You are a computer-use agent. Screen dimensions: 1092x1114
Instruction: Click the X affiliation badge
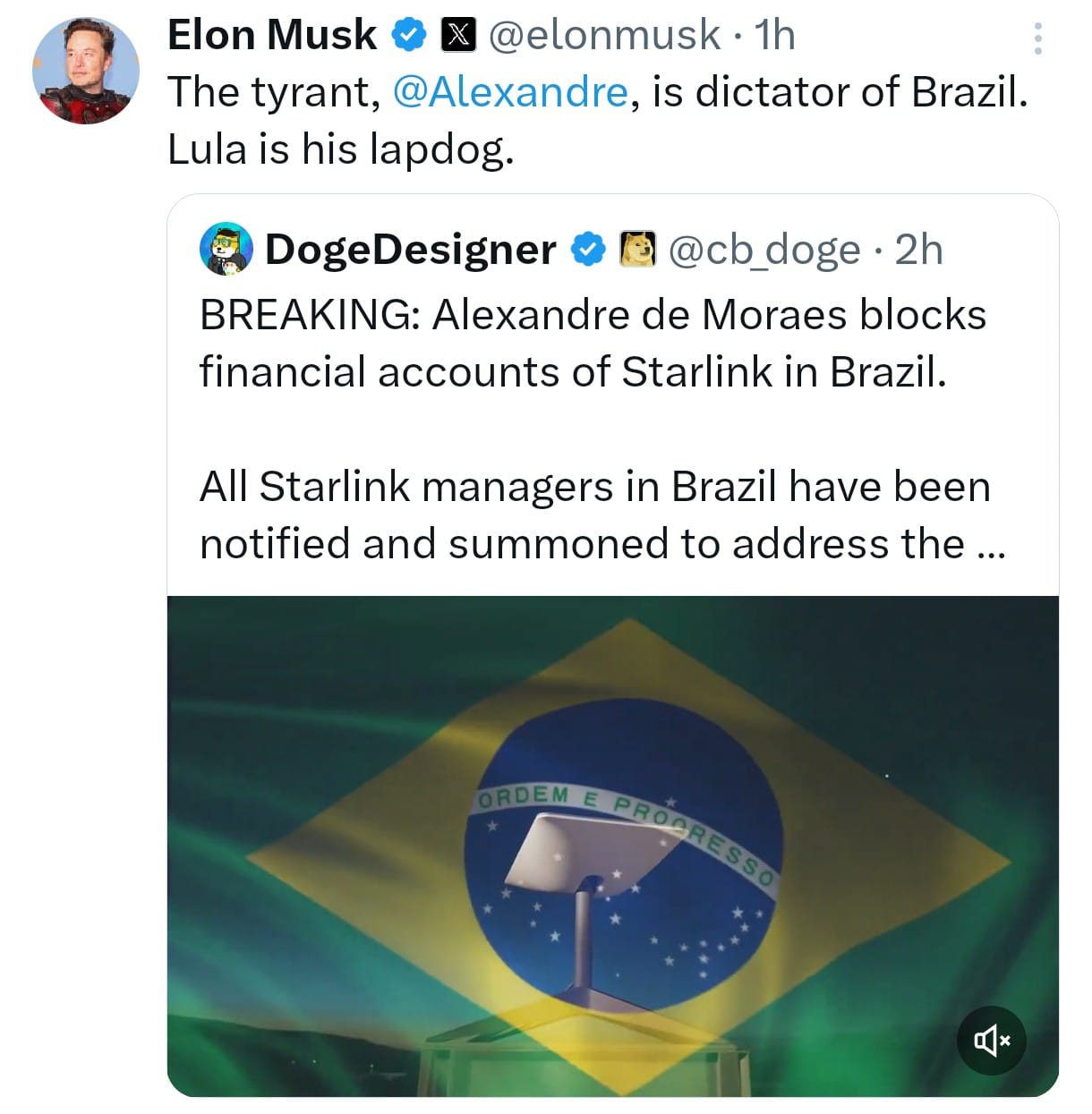(457, 36)
